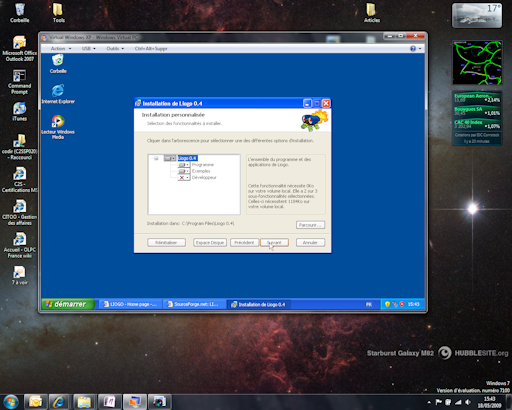
Task: Click the installer title bar icon
Action: (138, 103)
